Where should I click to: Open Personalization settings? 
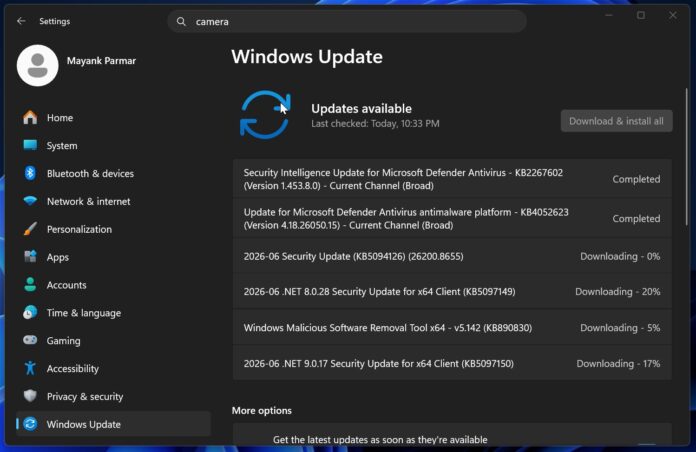(x=113, y=230)
